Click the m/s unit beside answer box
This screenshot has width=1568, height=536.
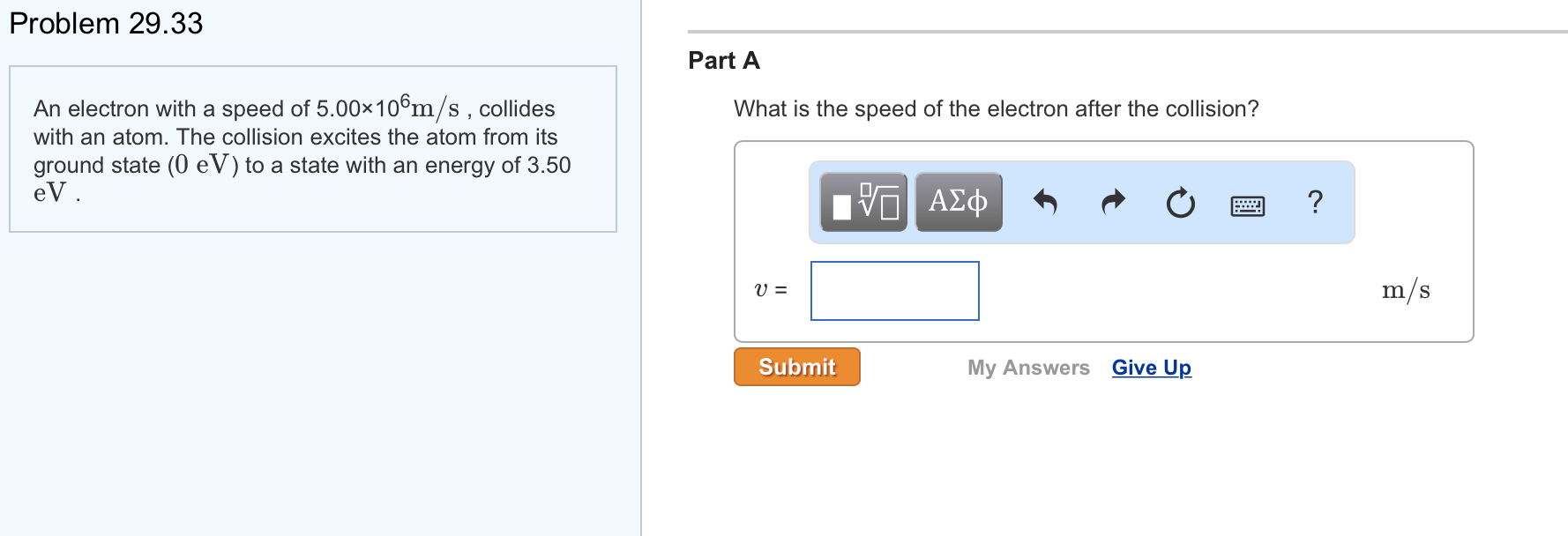pyautogui.click(x=1405, y=290)
